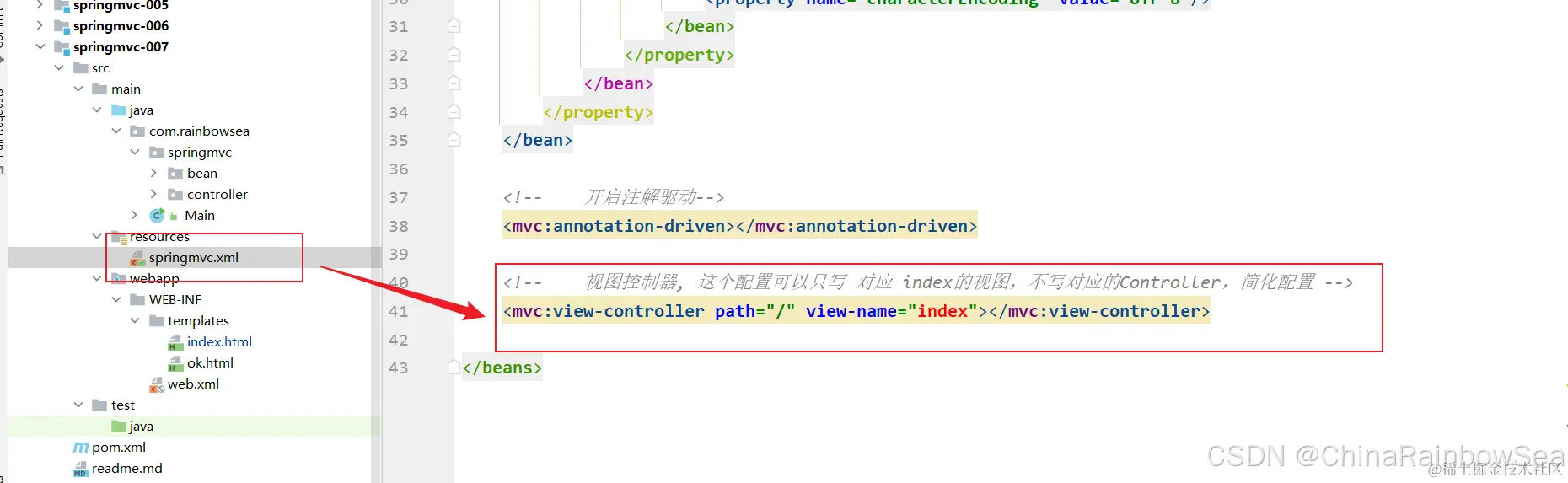Click the readme.md markdown icon
Image resolution: width=1568 pixels, height=483 pixels.
pyautogui.click(x=81, y=469)
